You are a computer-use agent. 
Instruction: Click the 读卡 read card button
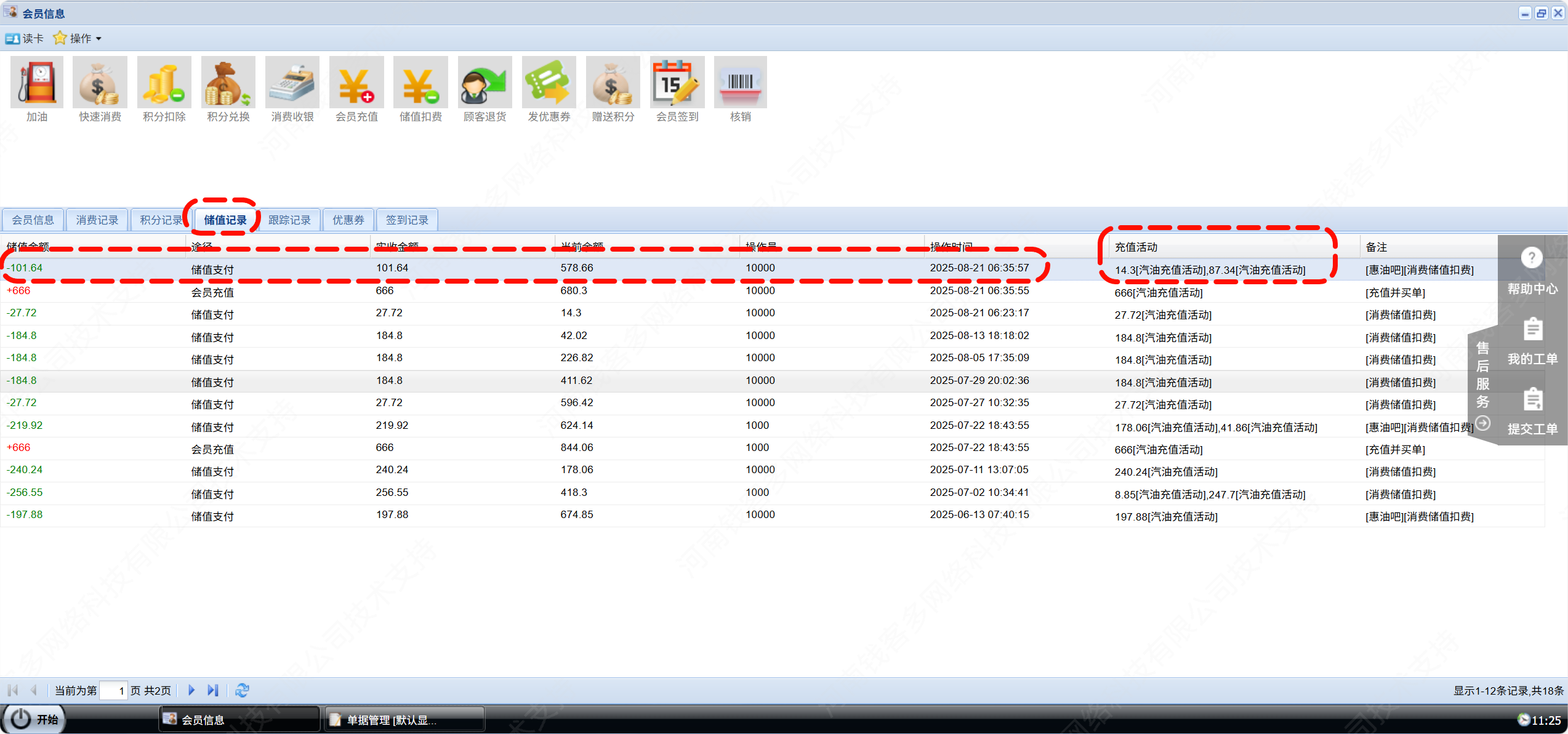25,38
